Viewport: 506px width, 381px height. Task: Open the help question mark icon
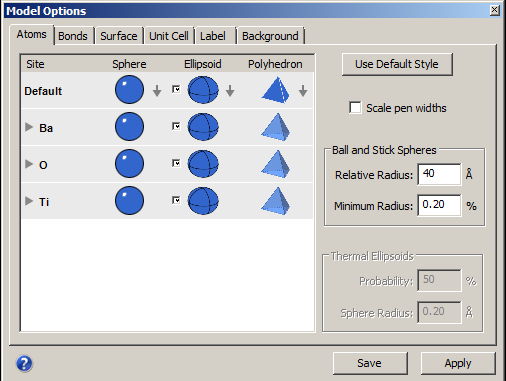pos(24,363)
